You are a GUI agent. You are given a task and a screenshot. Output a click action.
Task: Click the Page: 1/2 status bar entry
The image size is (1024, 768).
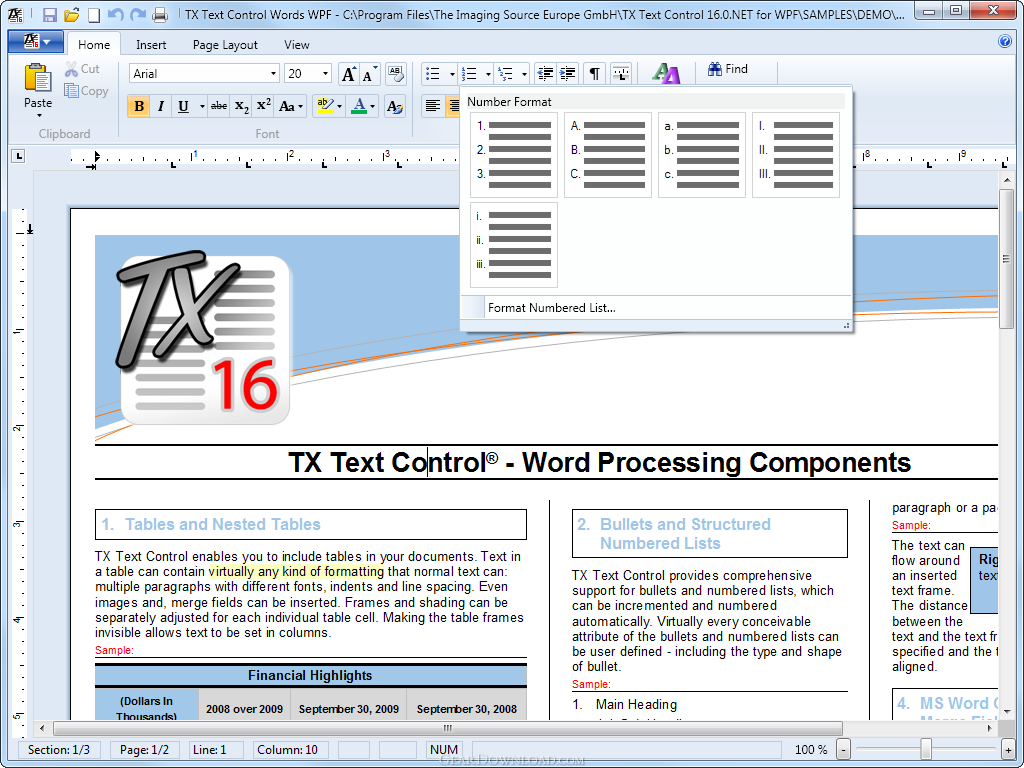pos(145,750)
